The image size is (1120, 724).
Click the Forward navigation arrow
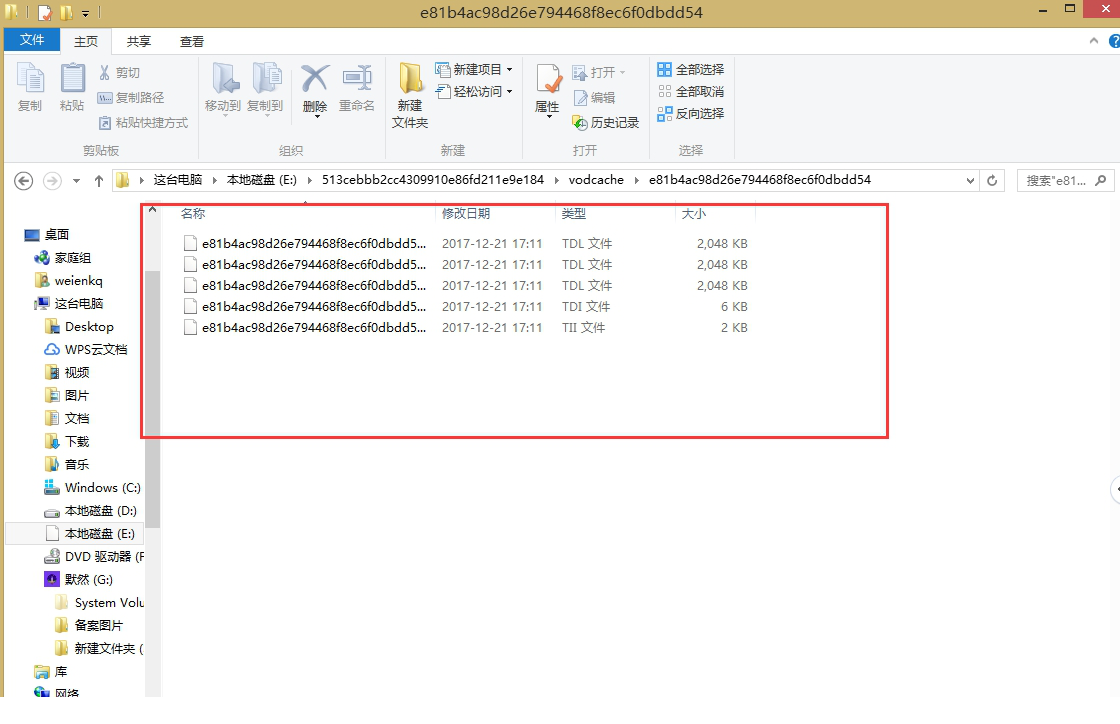pyautogui.click(x=52, y=181)
